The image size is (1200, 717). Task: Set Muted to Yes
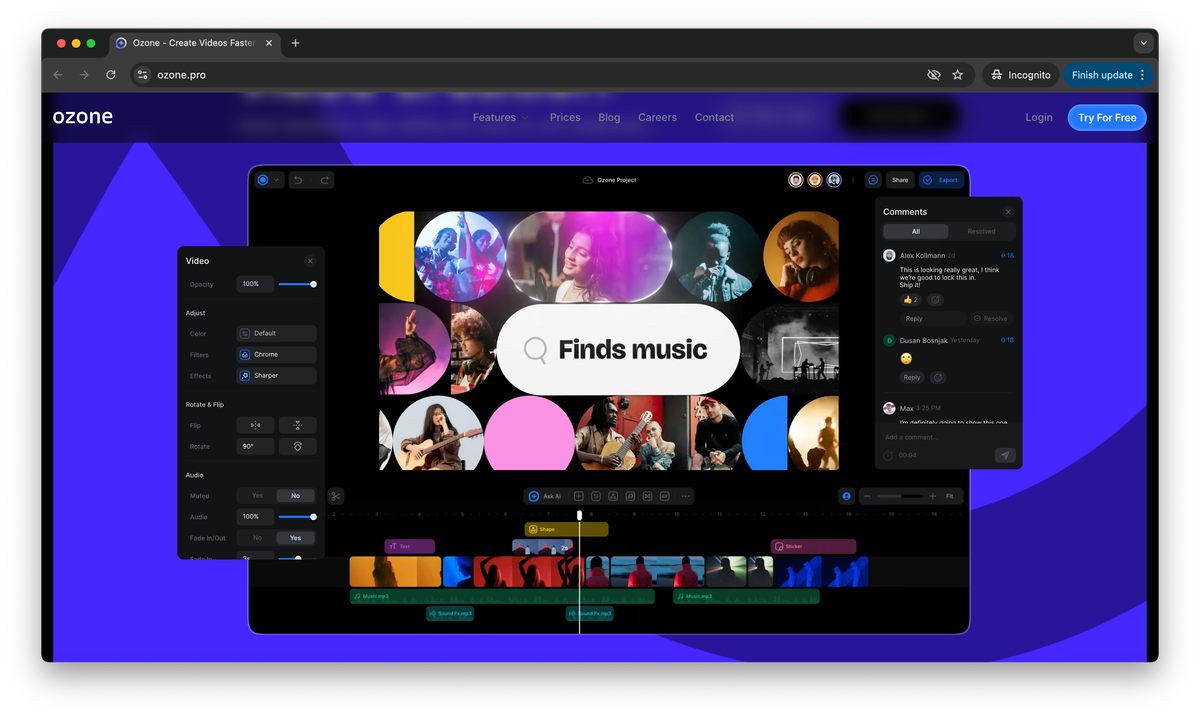pyautogui.click(x=257, y=495)
